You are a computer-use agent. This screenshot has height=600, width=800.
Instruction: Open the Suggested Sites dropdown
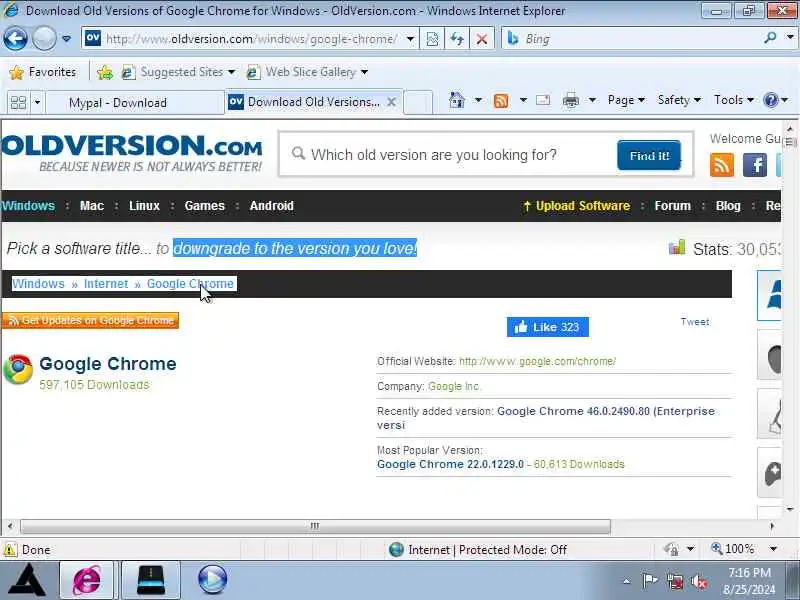(178, 72)
